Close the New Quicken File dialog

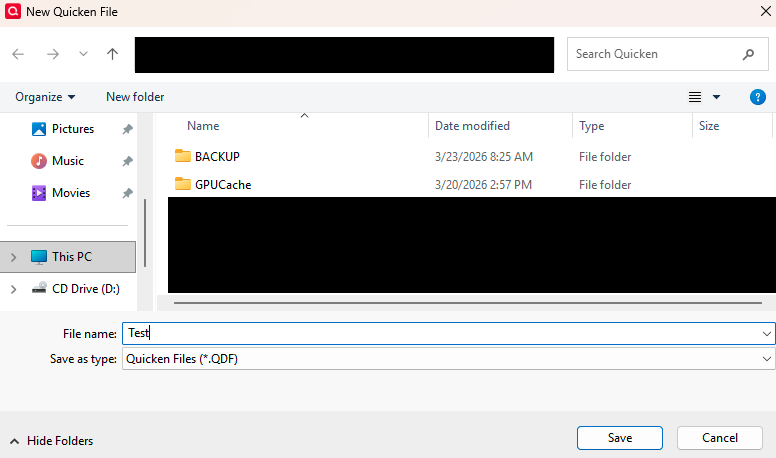(765, 11)
